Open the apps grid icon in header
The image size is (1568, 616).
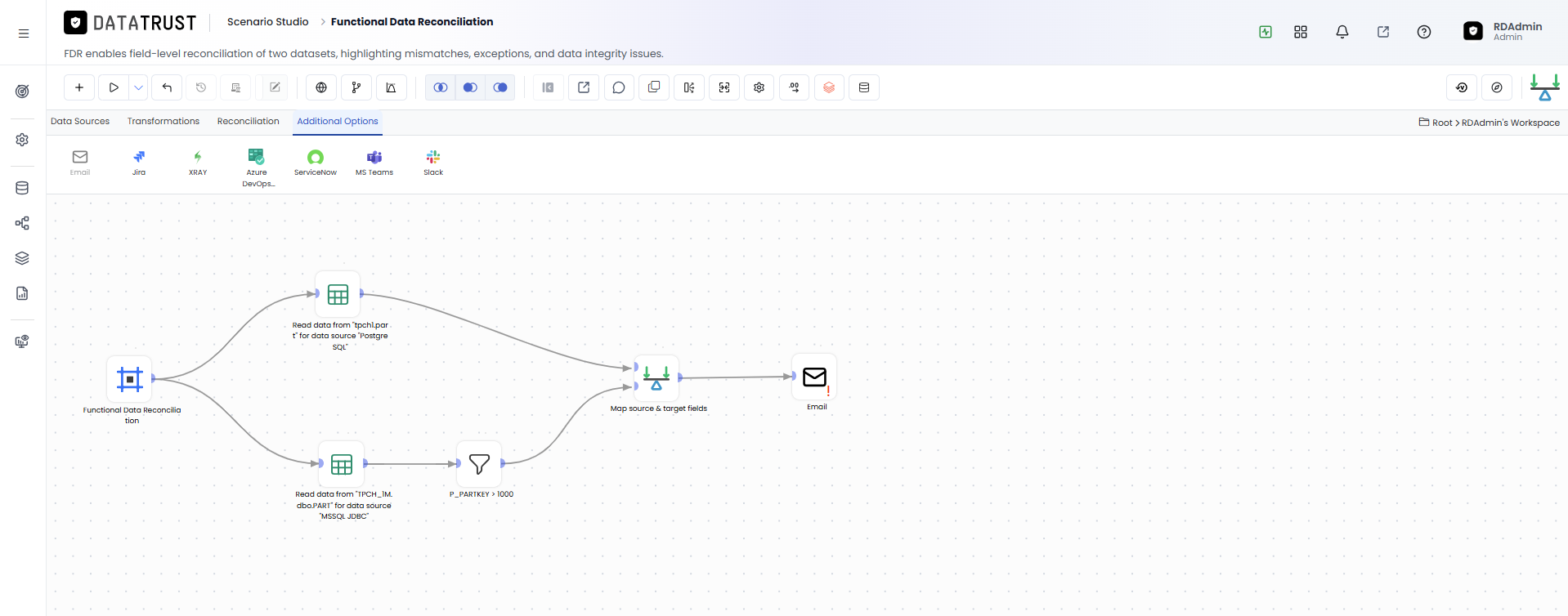coord(1301,32)
